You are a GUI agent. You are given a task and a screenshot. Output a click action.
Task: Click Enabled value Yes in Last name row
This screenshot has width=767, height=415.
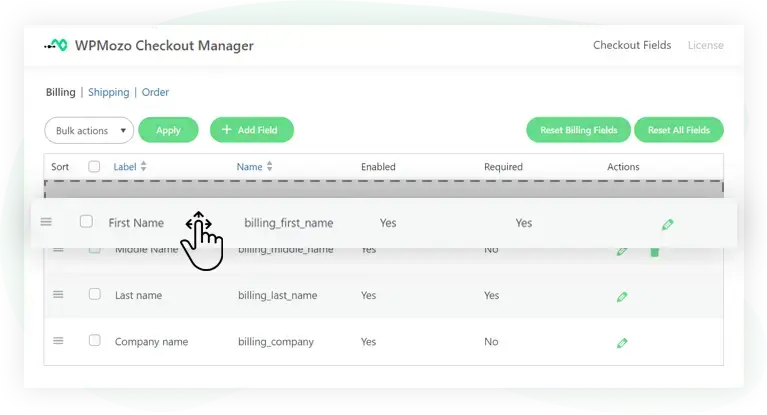(368, 295)
